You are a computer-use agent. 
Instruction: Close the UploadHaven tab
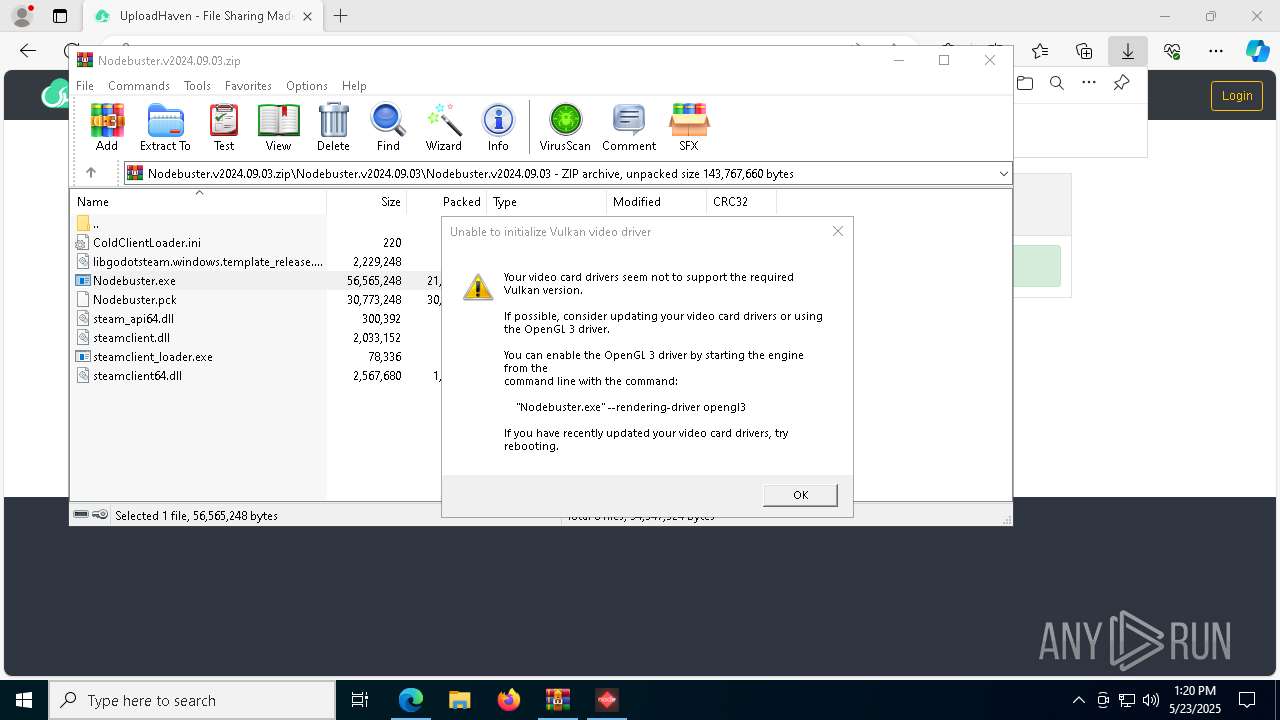(x=307, y=16)
